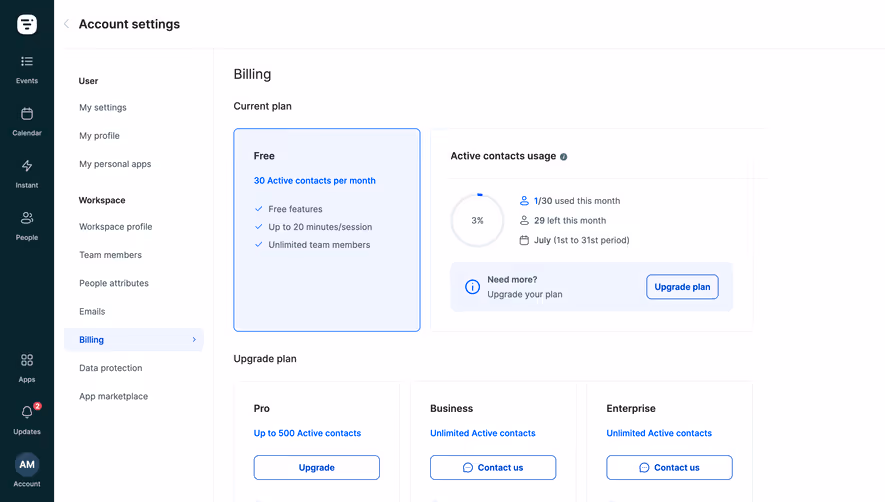Click the person icon beside 1/30 used
Viewport: 885px width, 502px height.
(524, 200)
